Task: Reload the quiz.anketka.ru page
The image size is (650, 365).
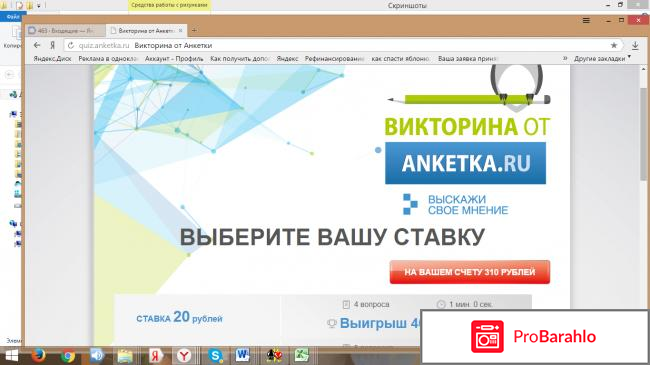Action: pos(71,45)
